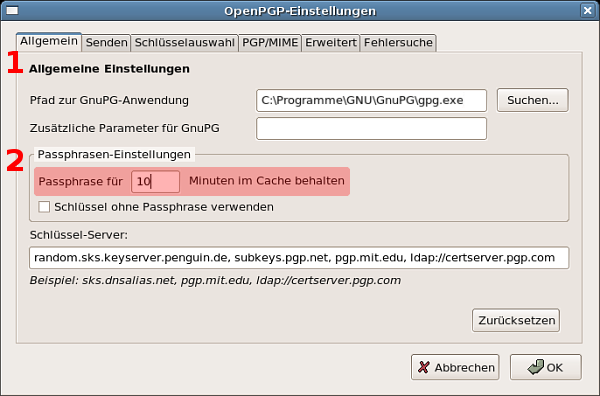Enable Schlüssel ohne Passphrase verwenden checkbox
The width and height of the screenshot is (600, 396).
coord(44,207)
